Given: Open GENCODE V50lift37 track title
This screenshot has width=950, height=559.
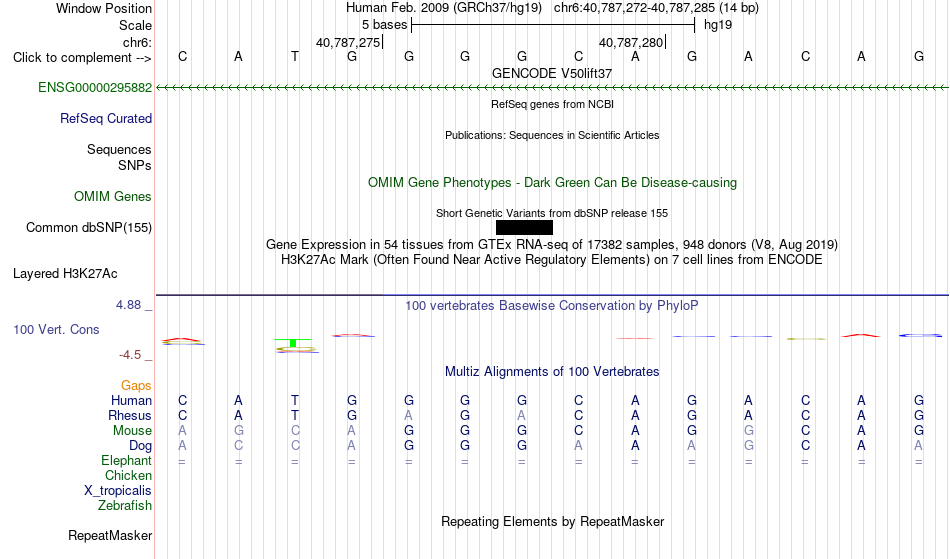Looking at the screenshot, I should pos(552,73).
